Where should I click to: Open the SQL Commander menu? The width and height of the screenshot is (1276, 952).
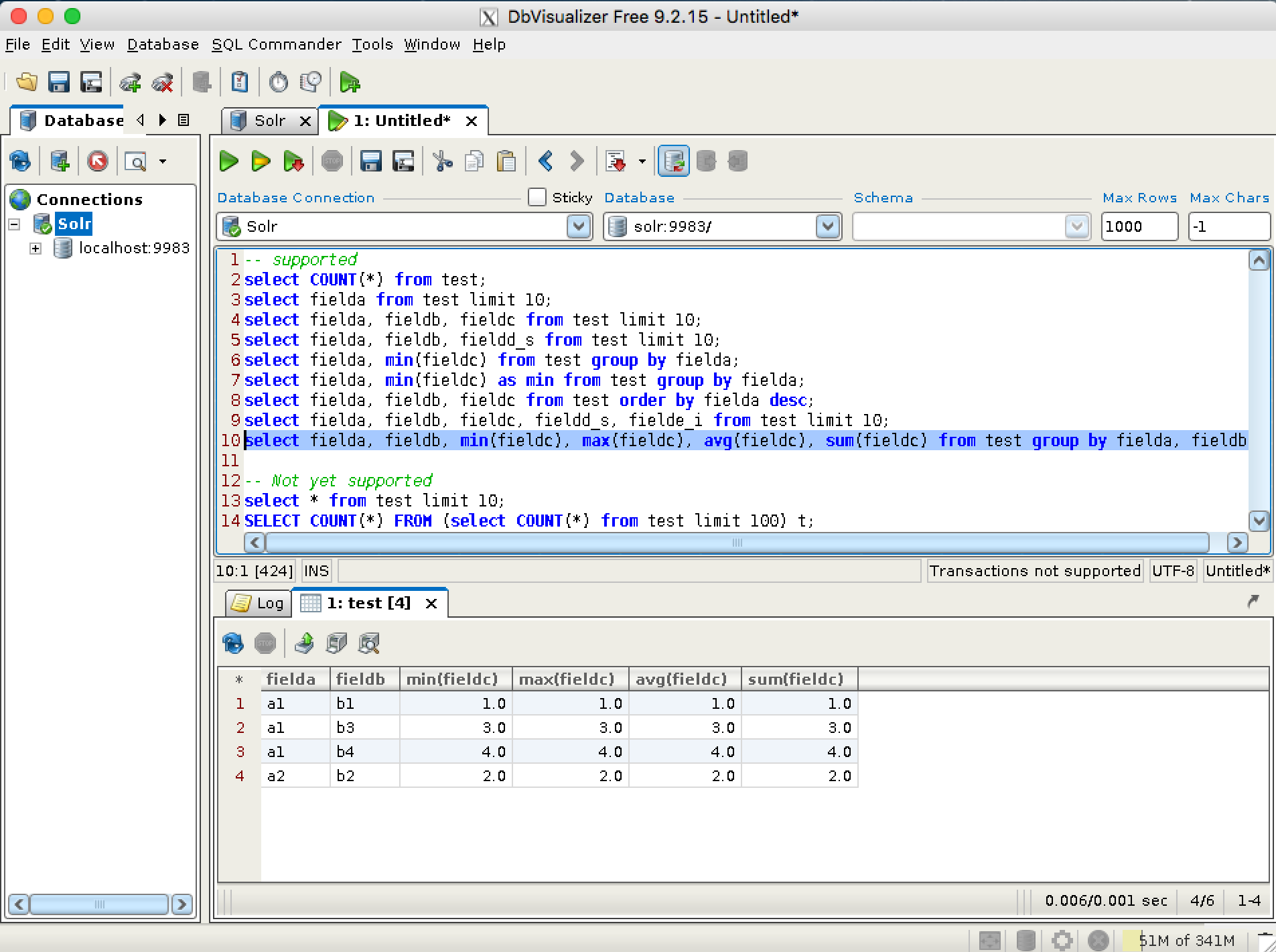click(x=276, y=44)
